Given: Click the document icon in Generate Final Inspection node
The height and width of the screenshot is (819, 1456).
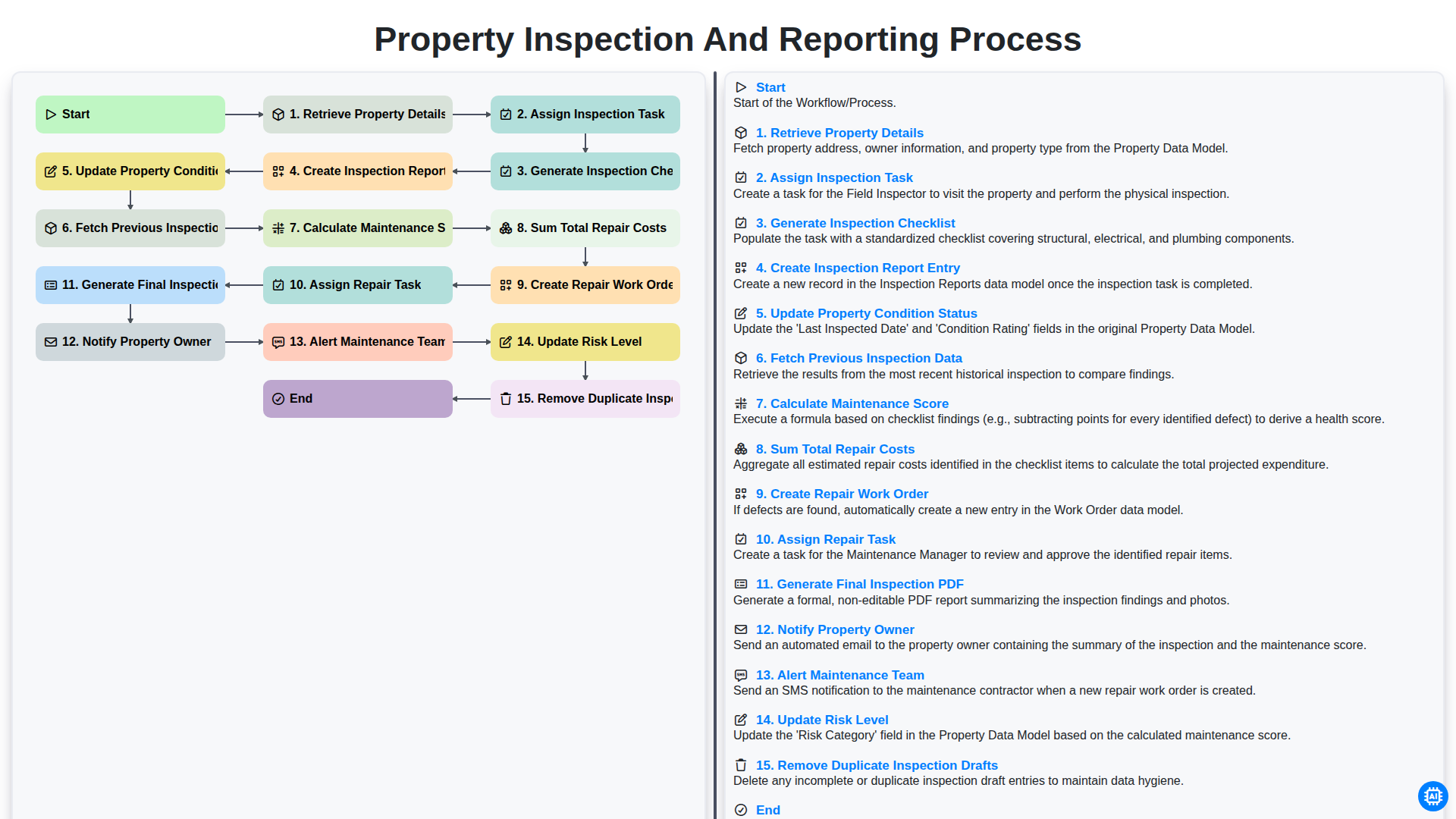Looking at the screenshot, I should coord(51,285).
